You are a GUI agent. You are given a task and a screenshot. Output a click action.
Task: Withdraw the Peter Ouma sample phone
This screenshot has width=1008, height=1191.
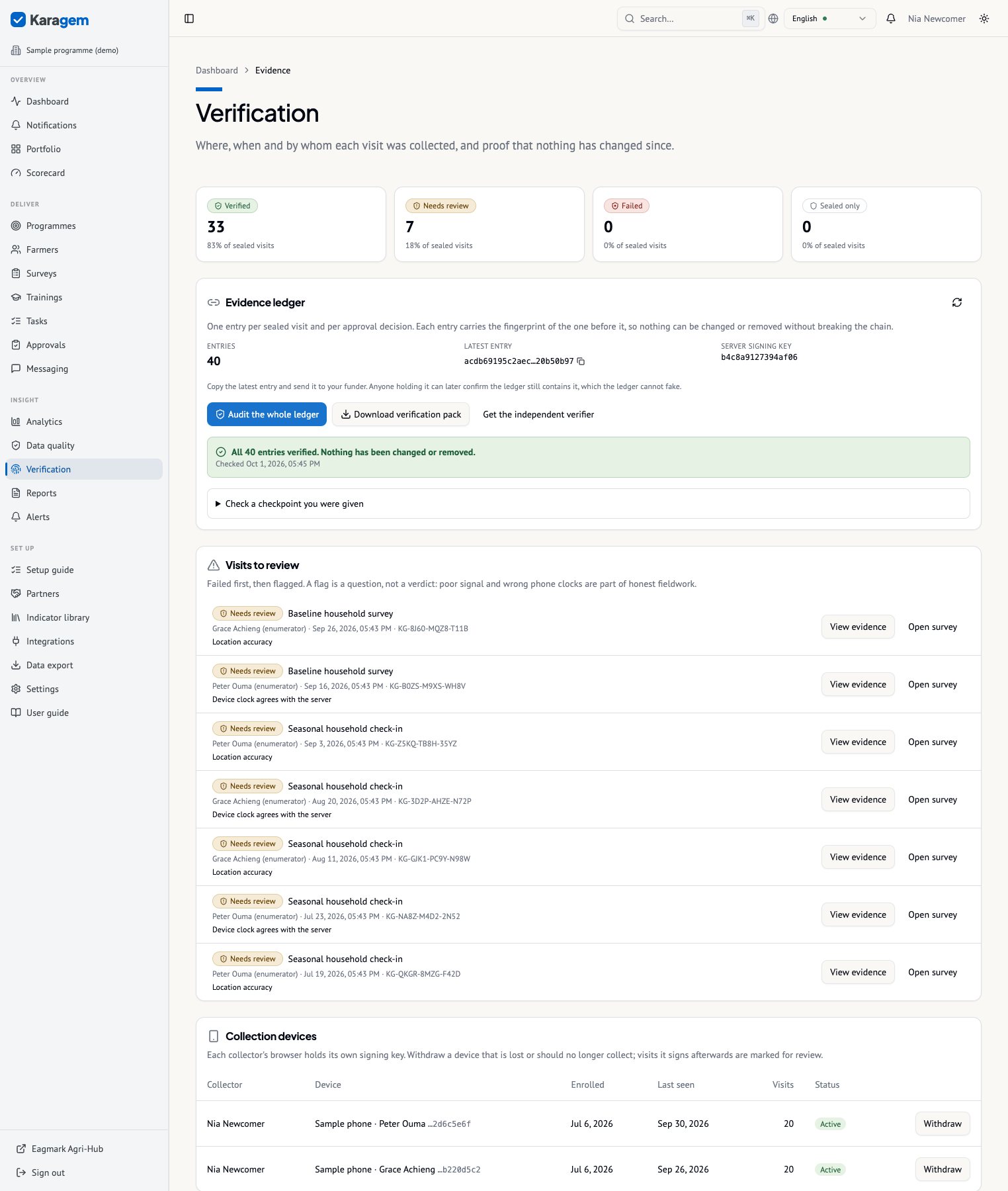click(943, 1124)
